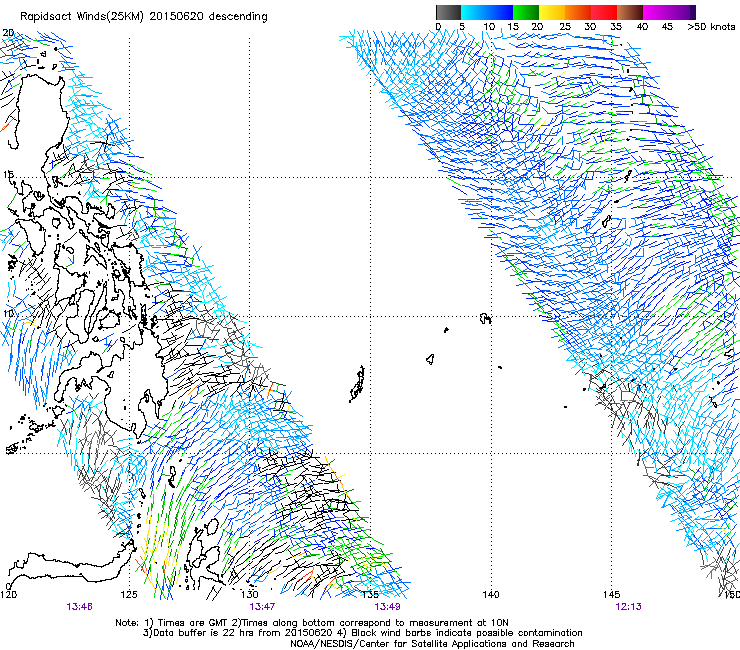Click the "10" label under the color scale
This screenshot has height=650, width=740.
(489, 26)
